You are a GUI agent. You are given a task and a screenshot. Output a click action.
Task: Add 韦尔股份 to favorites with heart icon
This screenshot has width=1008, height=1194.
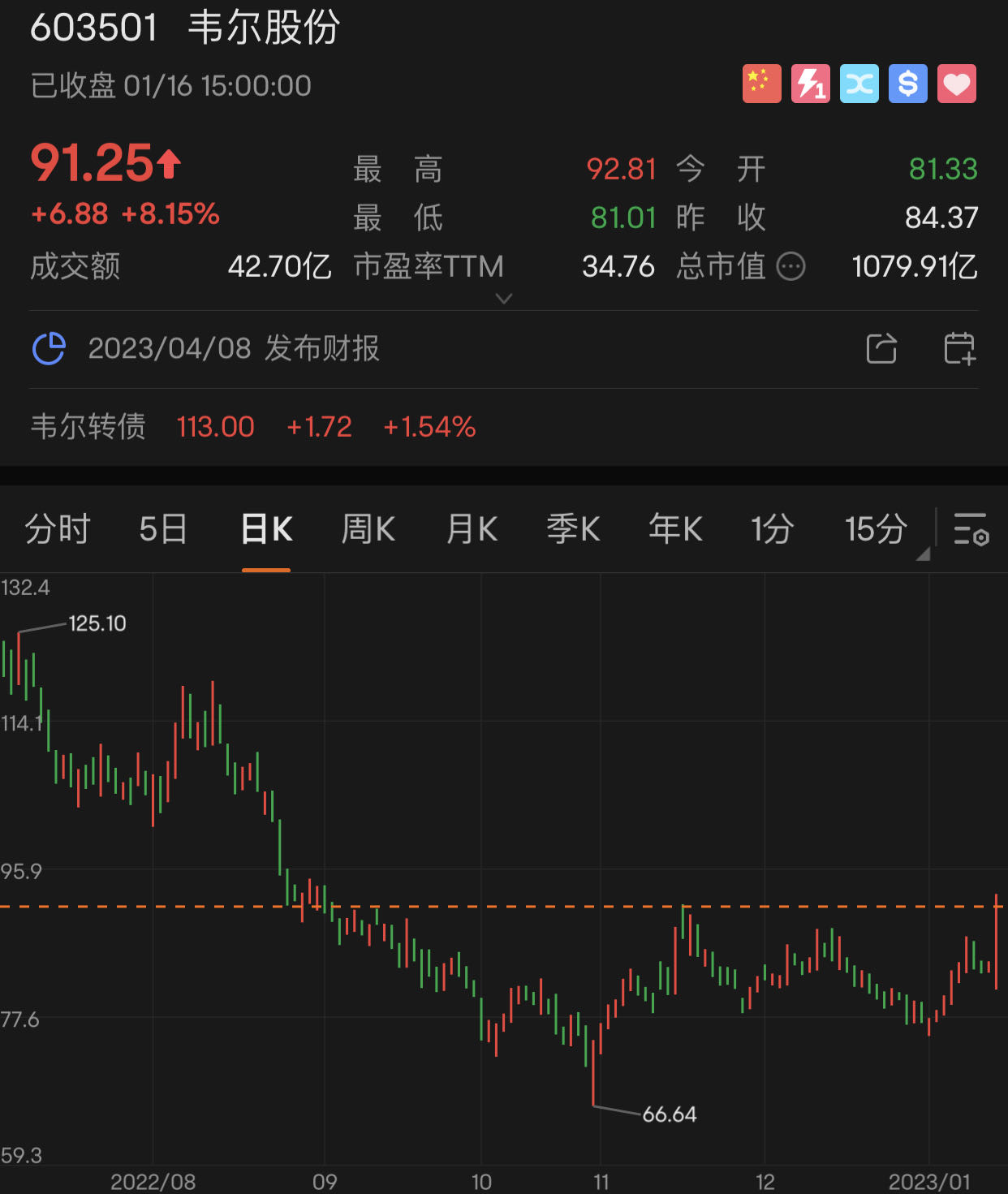(x=957, y=83)
